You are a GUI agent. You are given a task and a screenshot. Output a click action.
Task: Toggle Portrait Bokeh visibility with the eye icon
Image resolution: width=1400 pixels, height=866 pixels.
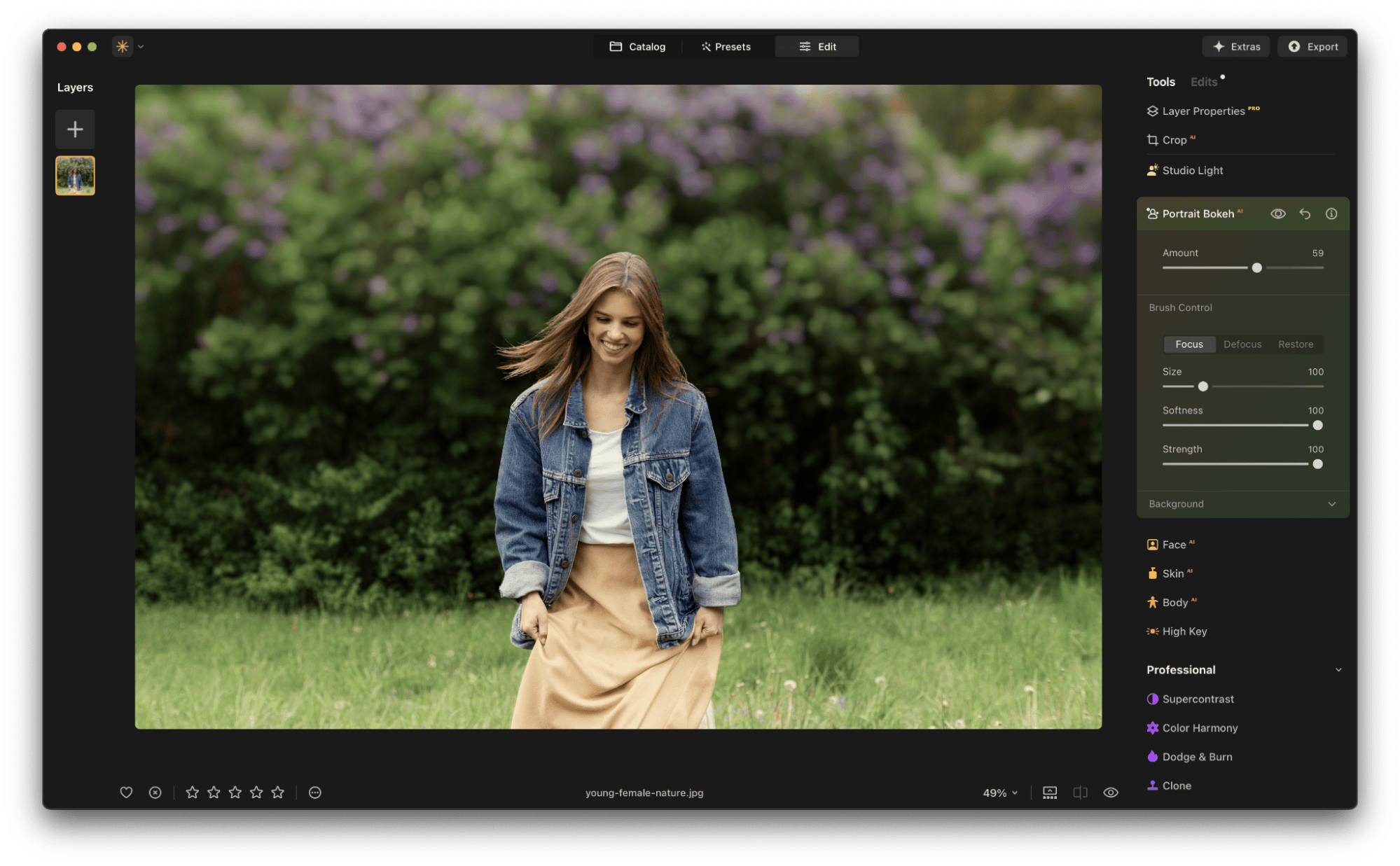coord(1277,214)
